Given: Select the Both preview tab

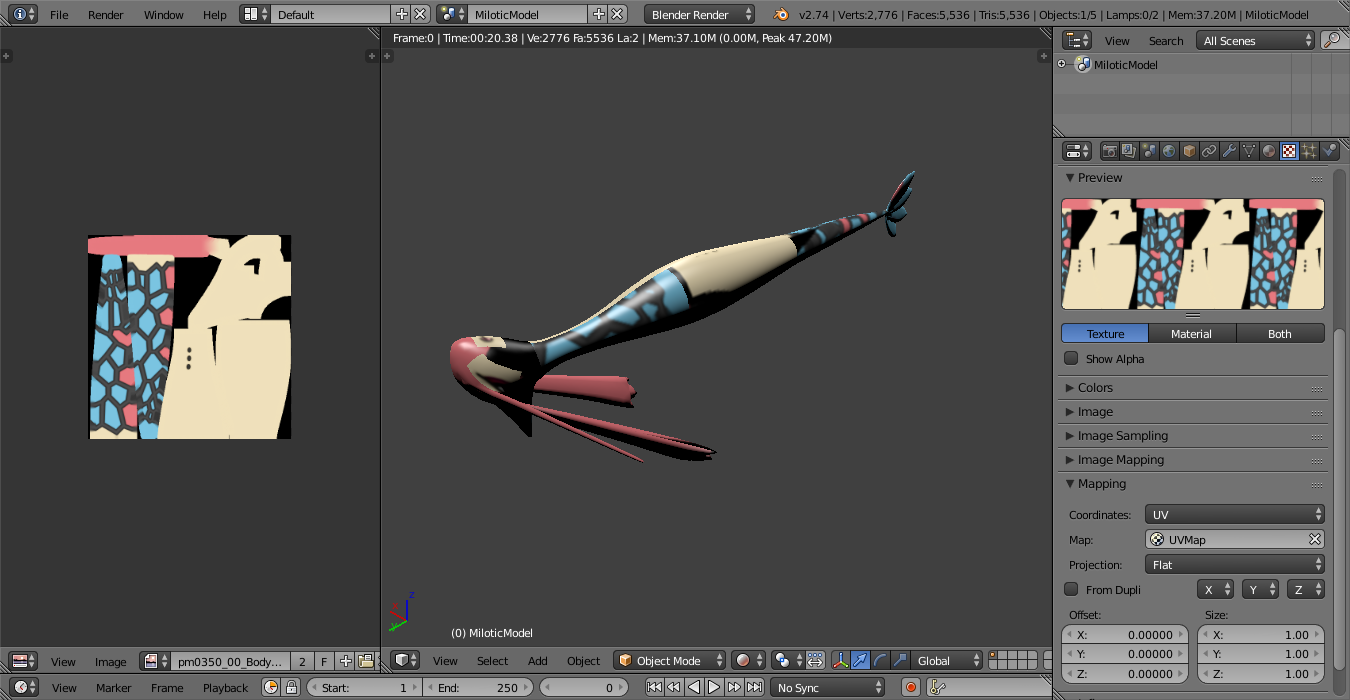Looking at the screenshot, I should [x=1280, y=333].
